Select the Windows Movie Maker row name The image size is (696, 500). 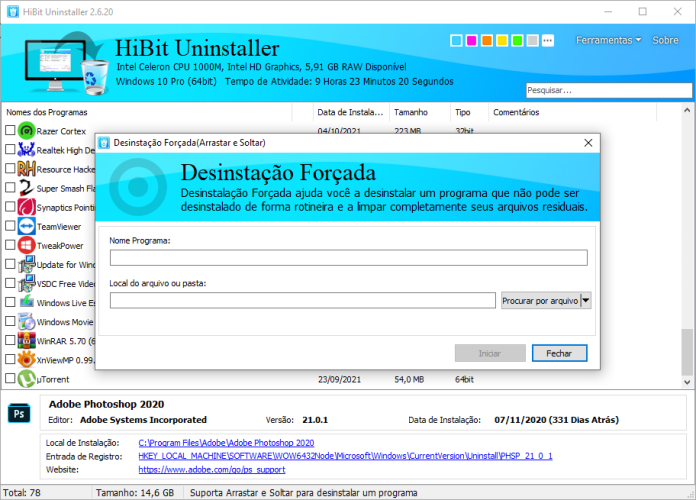pyautogui.click(x=65, y=322)
